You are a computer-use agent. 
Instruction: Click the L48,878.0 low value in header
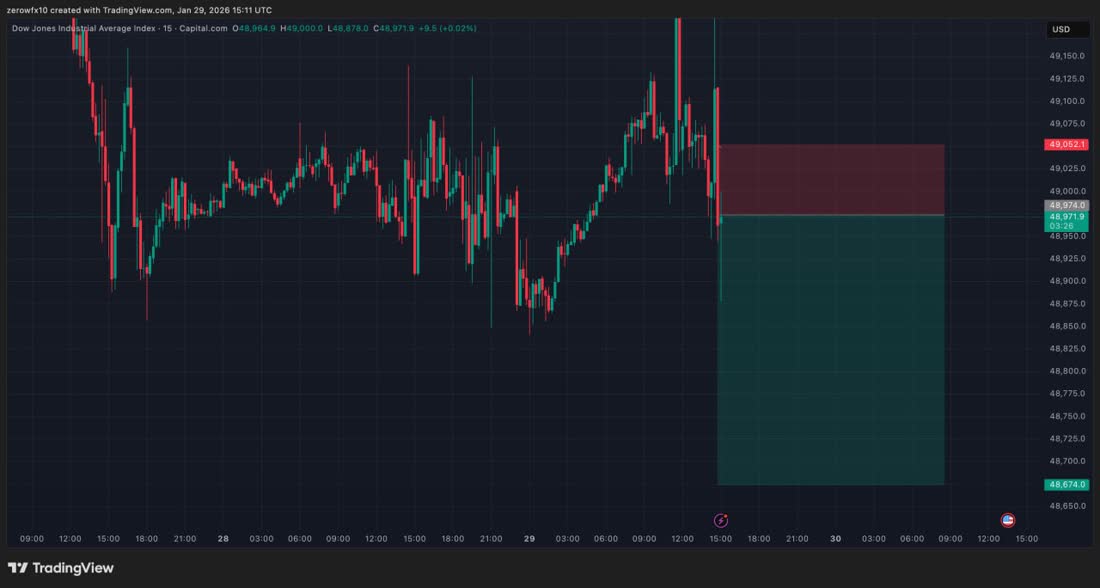pyautogui.click(x=348, y=29)
